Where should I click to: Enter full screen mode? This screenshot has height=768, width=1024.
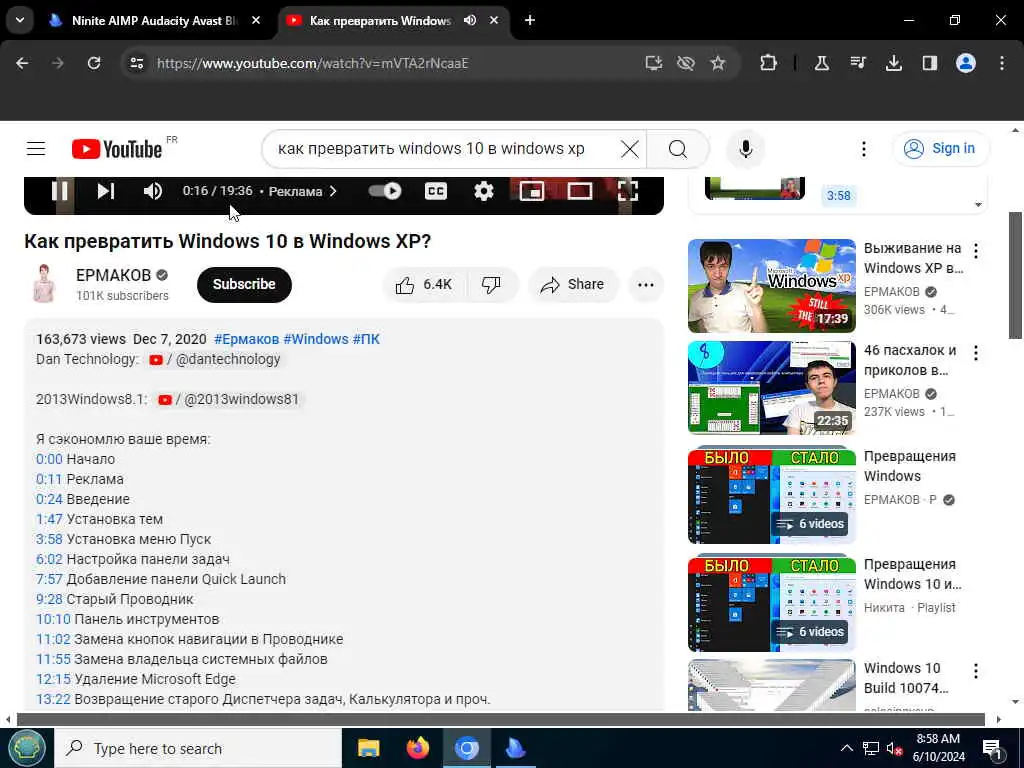(628, 191)
